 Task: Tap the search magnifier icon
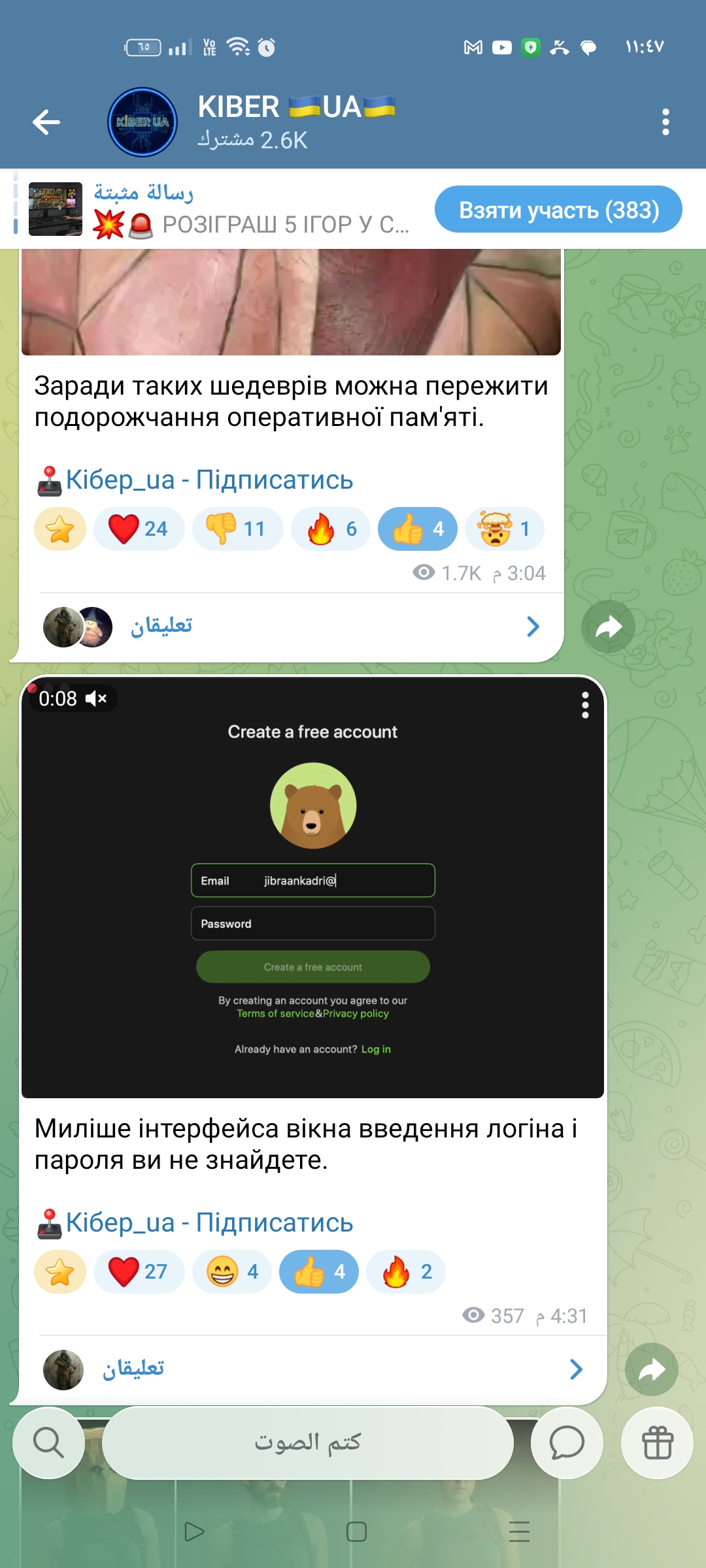tap(49, 1443)
